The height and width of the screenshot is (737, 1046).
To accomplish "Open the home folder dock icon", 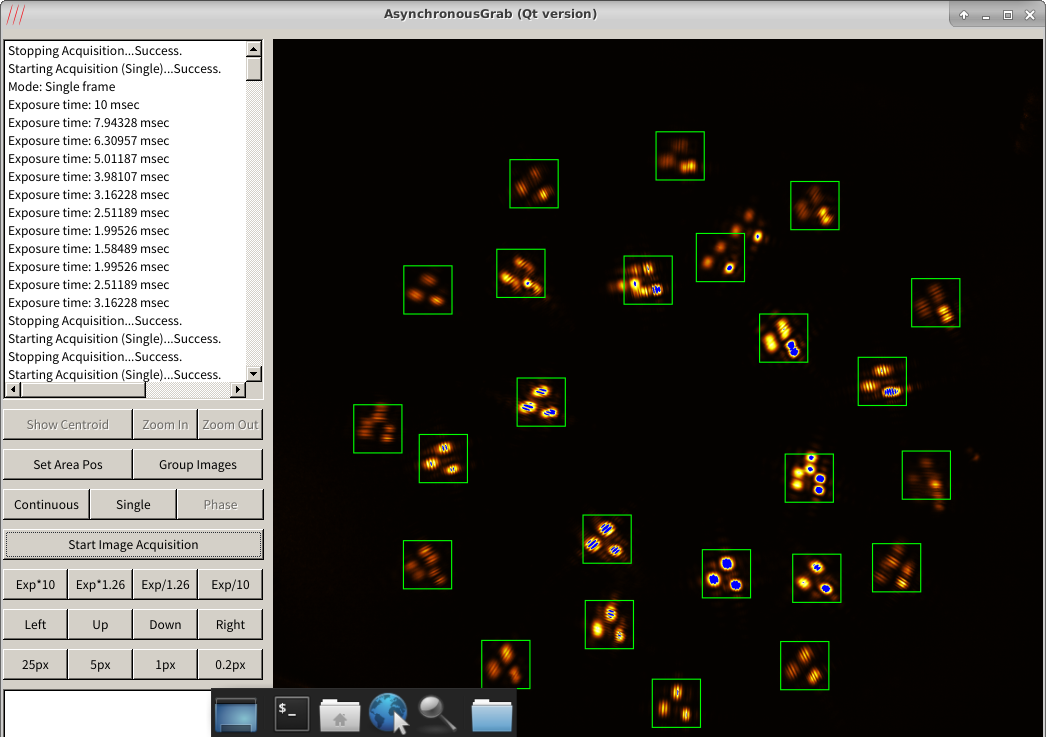I will 340,714.
